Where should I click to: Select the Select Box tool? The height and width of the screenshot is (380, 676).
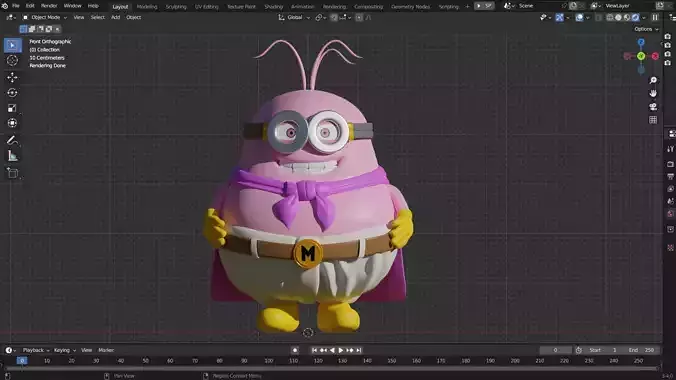(x=13, y=45)
